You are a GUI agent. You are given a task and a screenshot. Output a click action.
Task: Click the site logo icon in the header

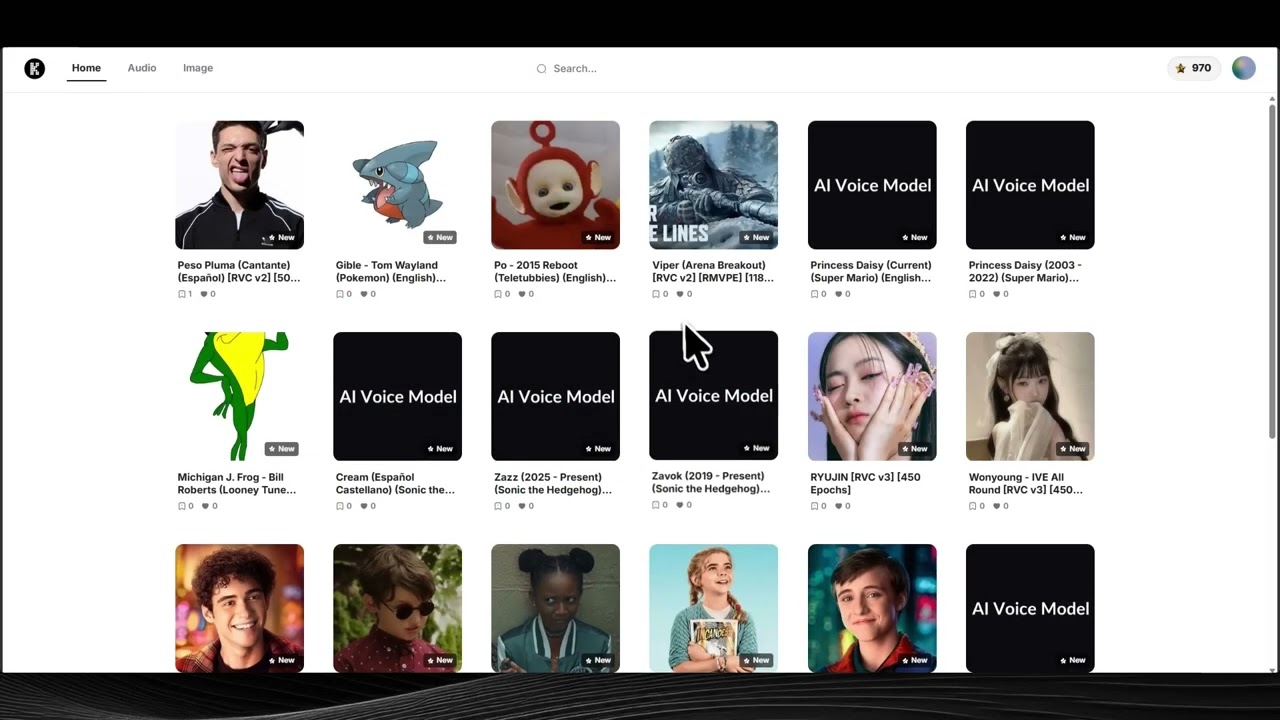coord(35,69)
